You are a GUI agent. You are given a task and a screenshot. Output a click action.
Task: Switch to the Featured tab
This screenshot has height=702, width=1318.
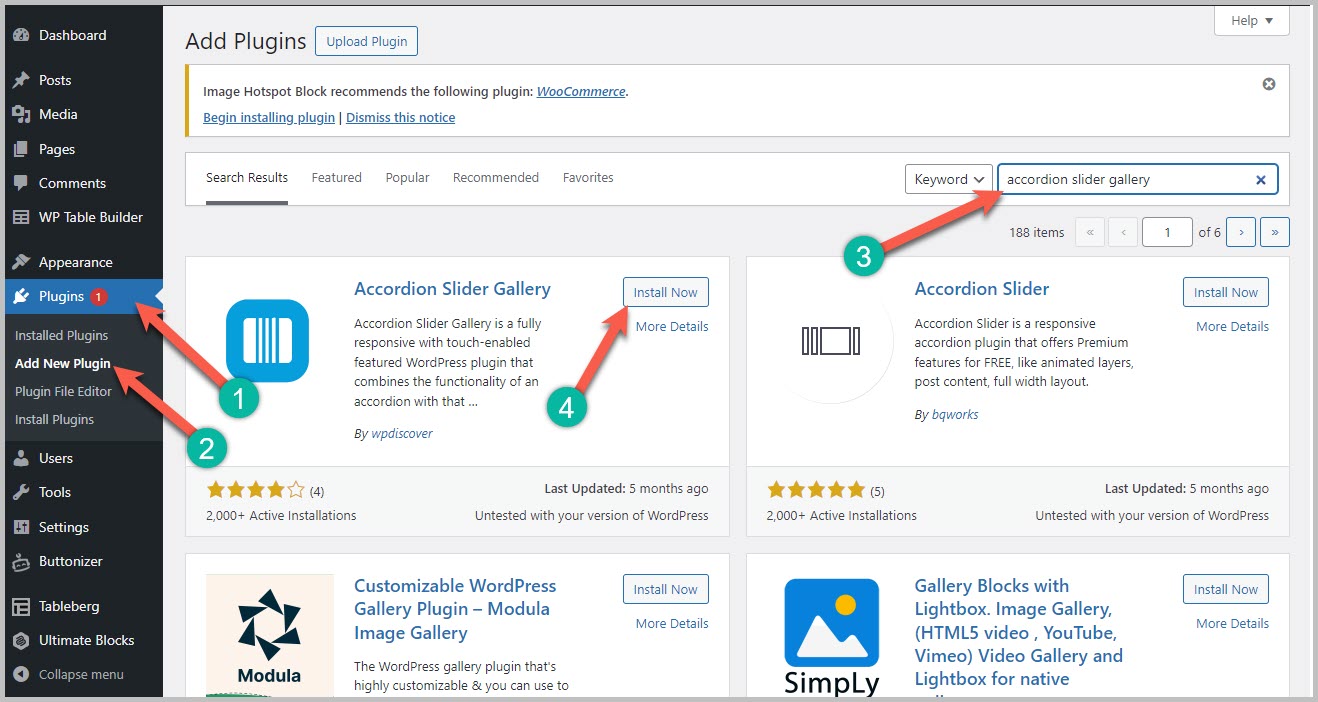[x=336, y=178]
